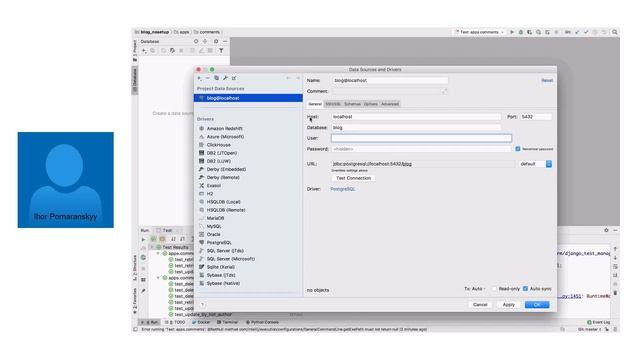Screen dimensions: 640x360
Task: Click the rerun tests icon in the Run panel
Action: coord(143,239)
